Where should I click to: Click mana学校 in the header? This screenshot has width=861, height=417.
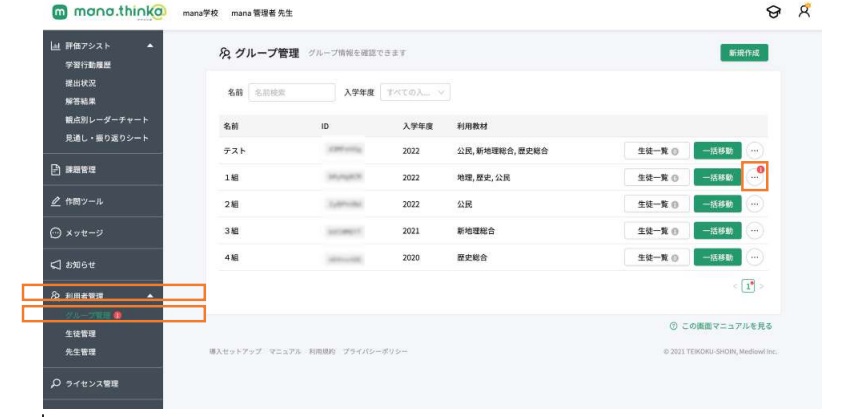click(x=200, y=13)
